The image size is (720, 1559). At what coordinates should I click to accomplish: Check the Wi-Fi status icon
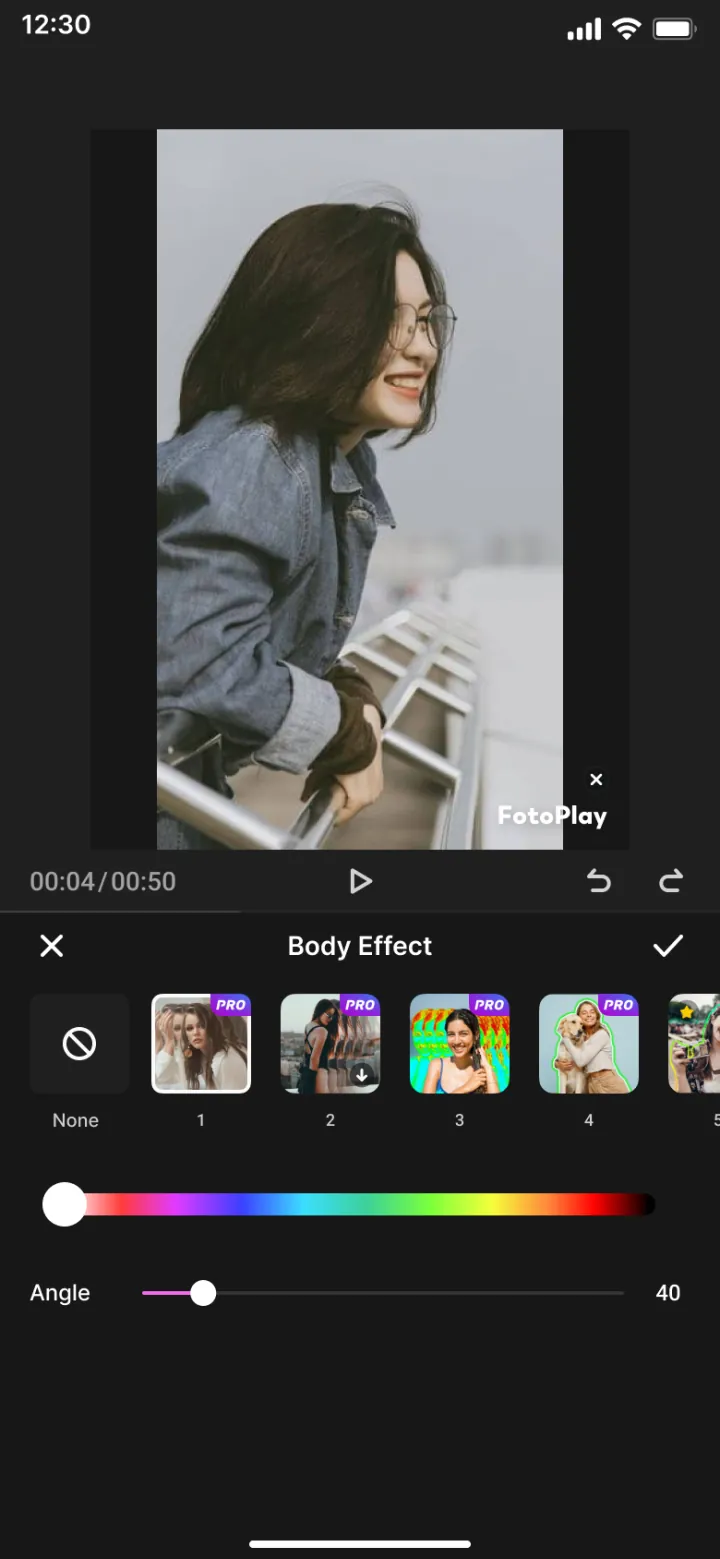click(627, 28)
